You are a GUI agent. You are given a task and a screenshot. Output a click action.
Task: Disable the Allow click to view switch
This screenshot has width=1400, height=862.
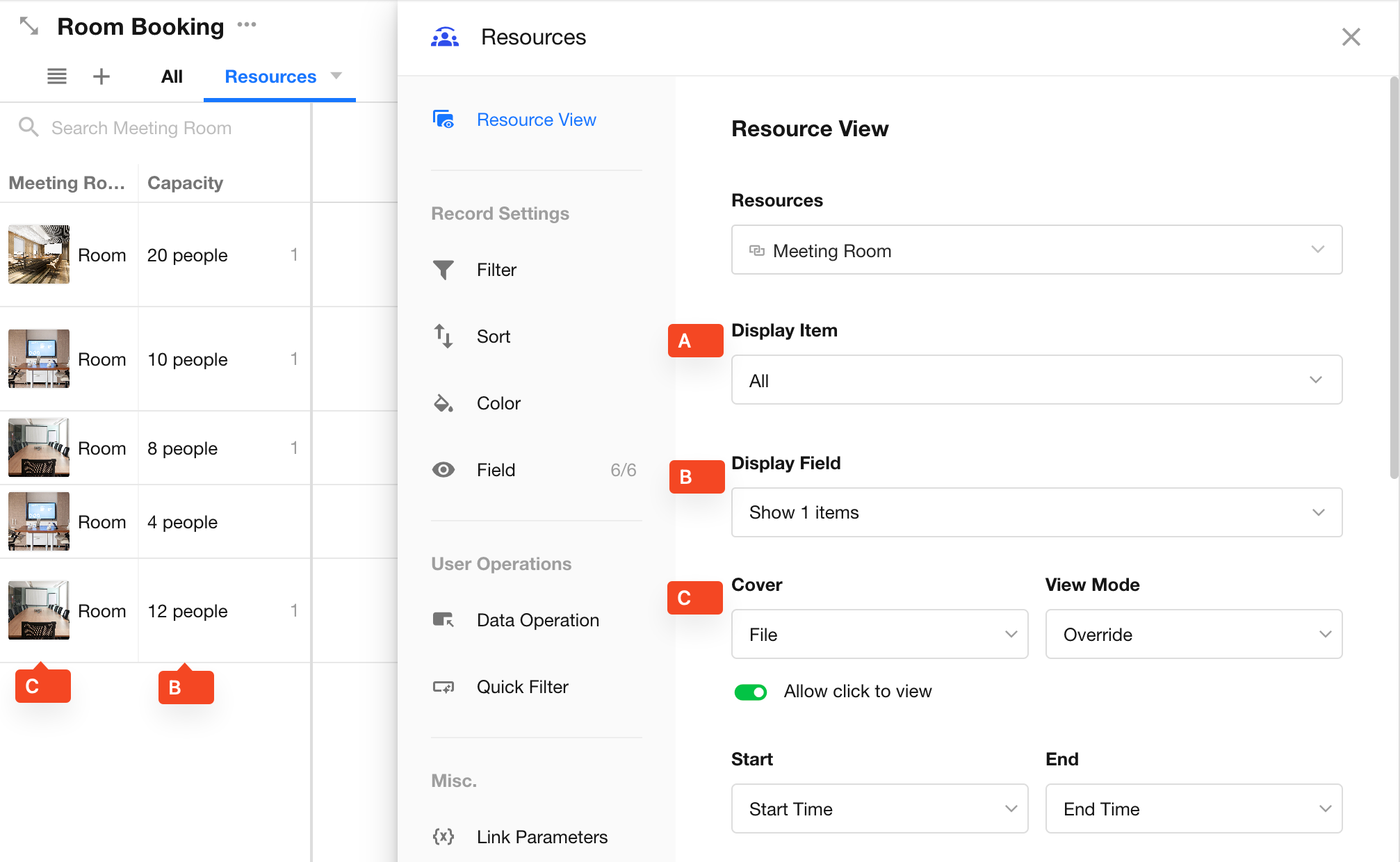[751, 692]
